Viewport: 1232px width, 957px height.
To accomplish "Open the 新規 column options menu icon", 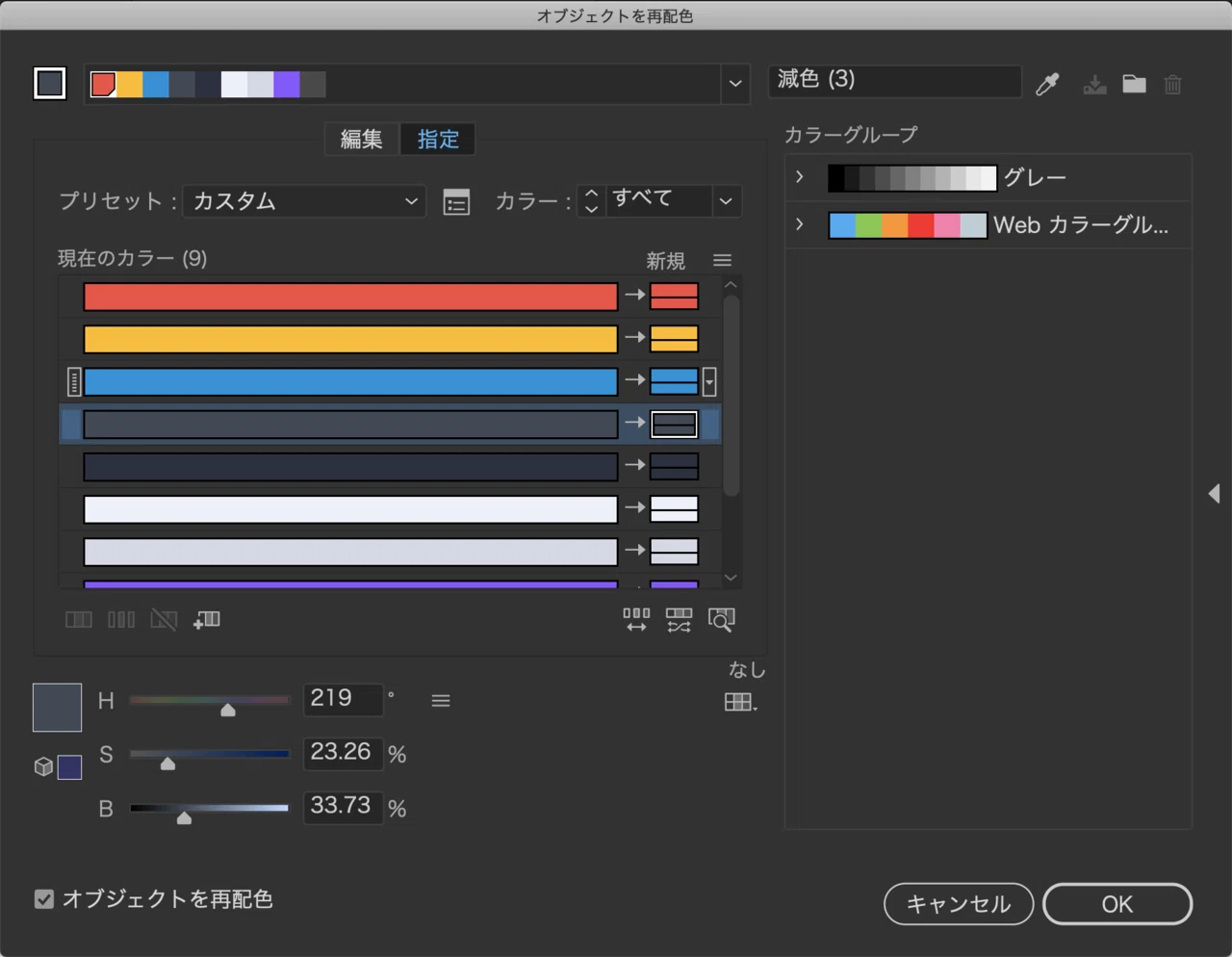I will (x=722, y=260).
